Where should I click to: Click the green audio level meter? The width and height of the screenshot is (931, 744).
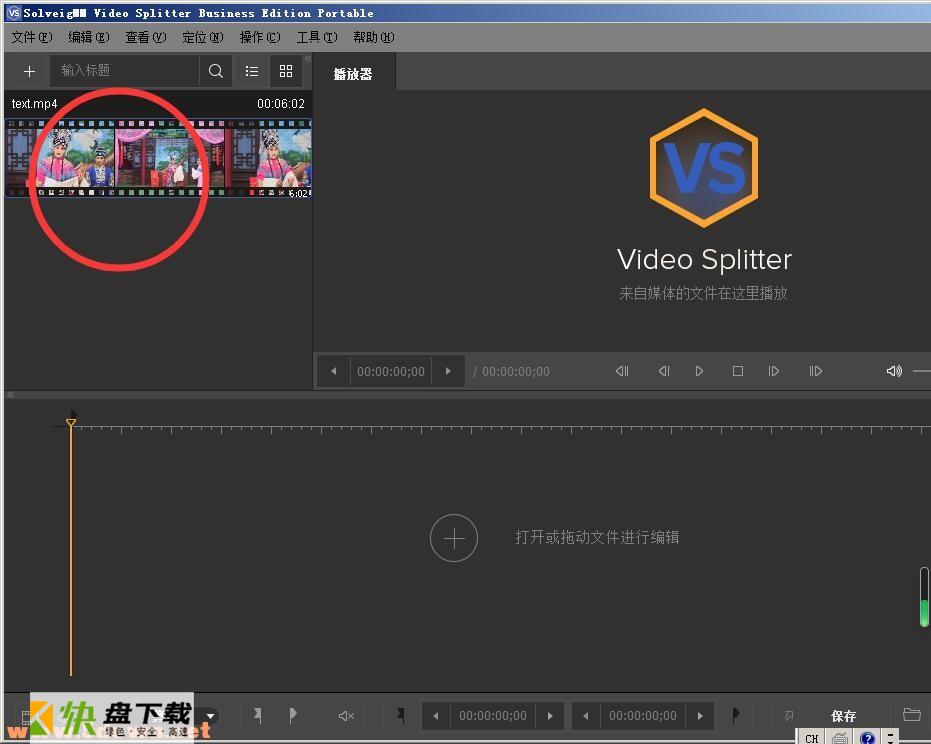pyautogui.click(x=924, y=597)
